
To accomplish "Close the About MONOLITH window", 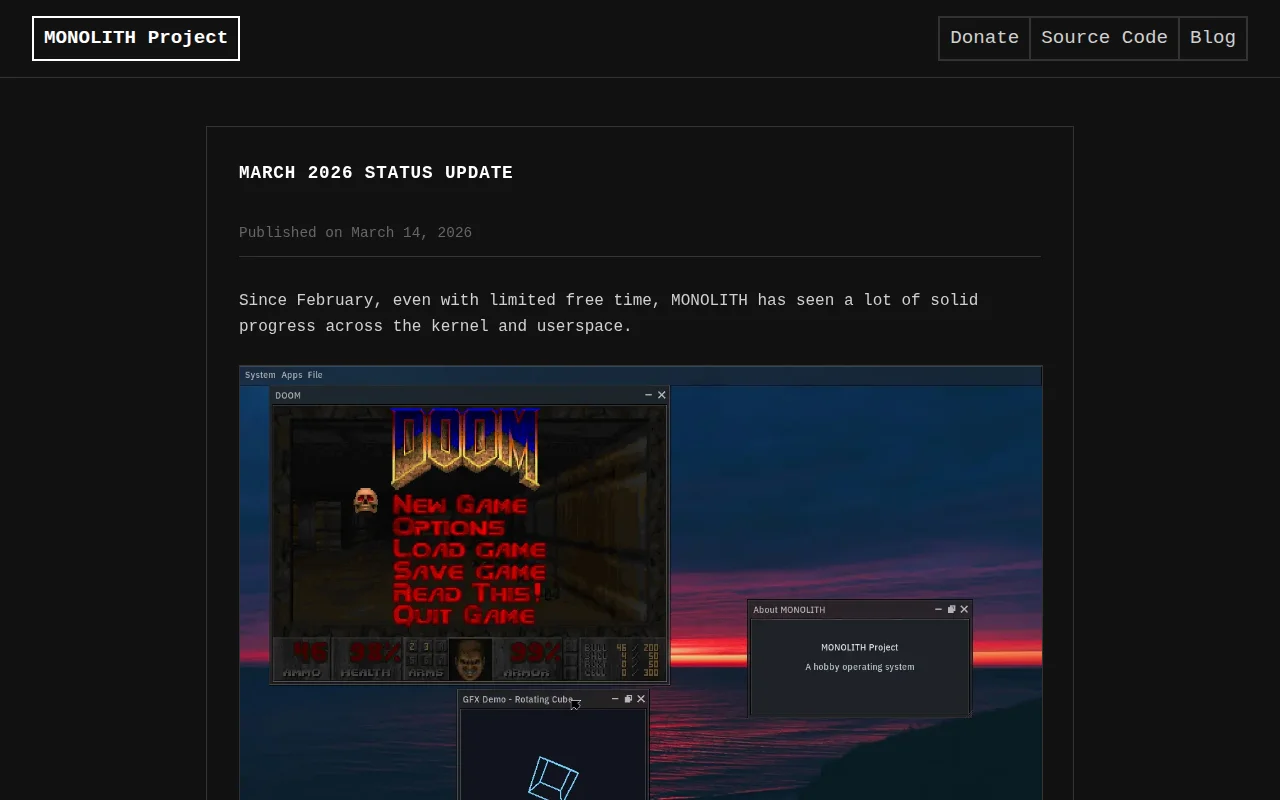I will tap(964, 609).
